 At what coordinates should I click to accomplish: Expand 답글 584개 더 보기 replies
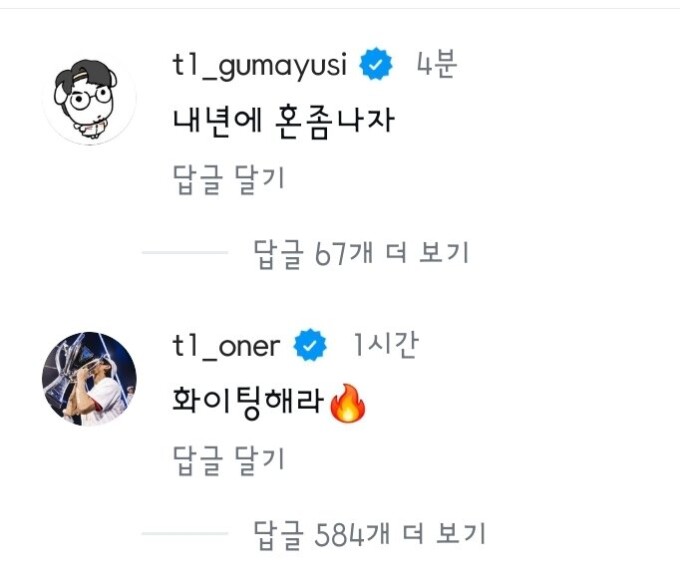tap(369, 533)
